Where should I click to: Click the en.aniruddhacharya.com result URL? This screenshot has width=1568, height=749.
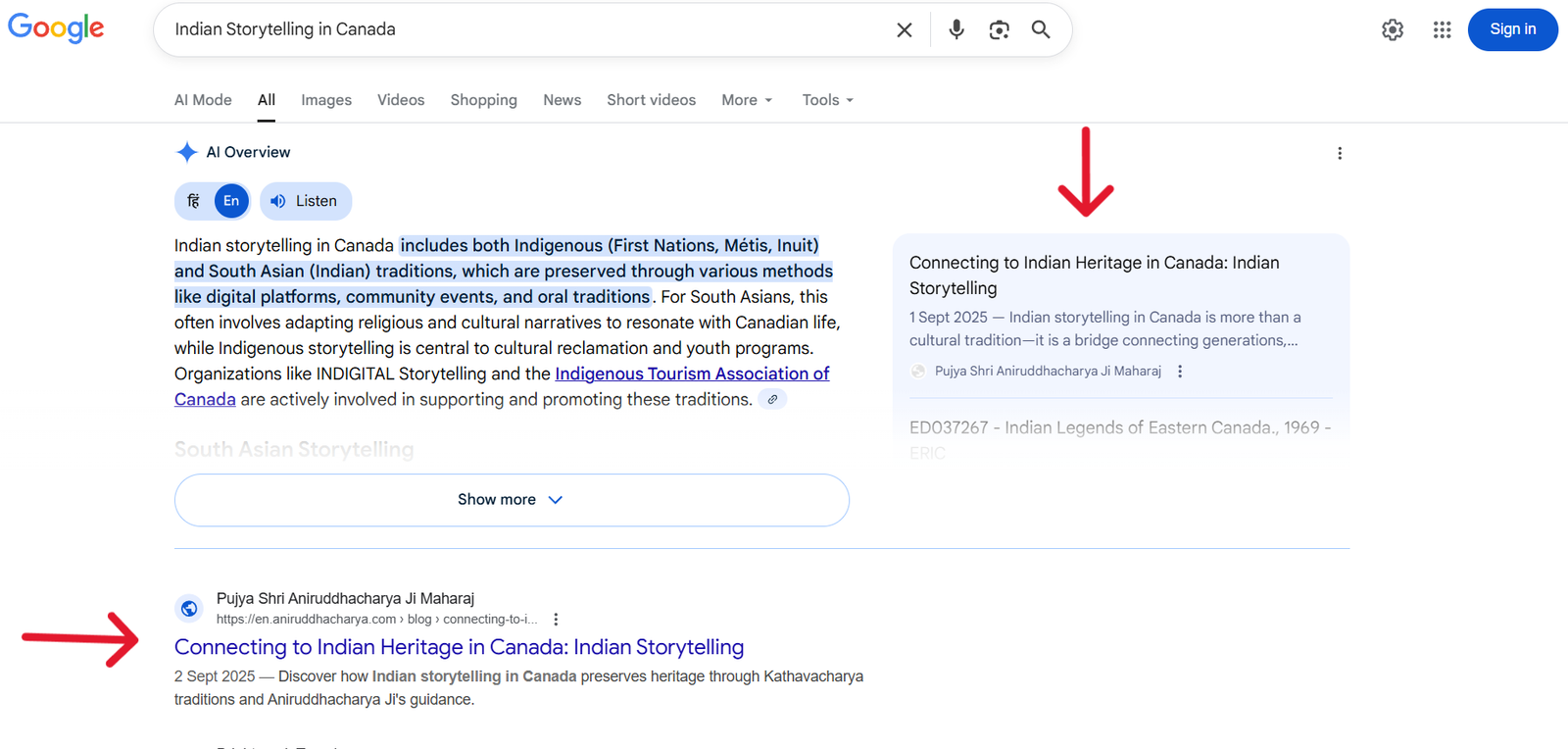tap(377, 620)
